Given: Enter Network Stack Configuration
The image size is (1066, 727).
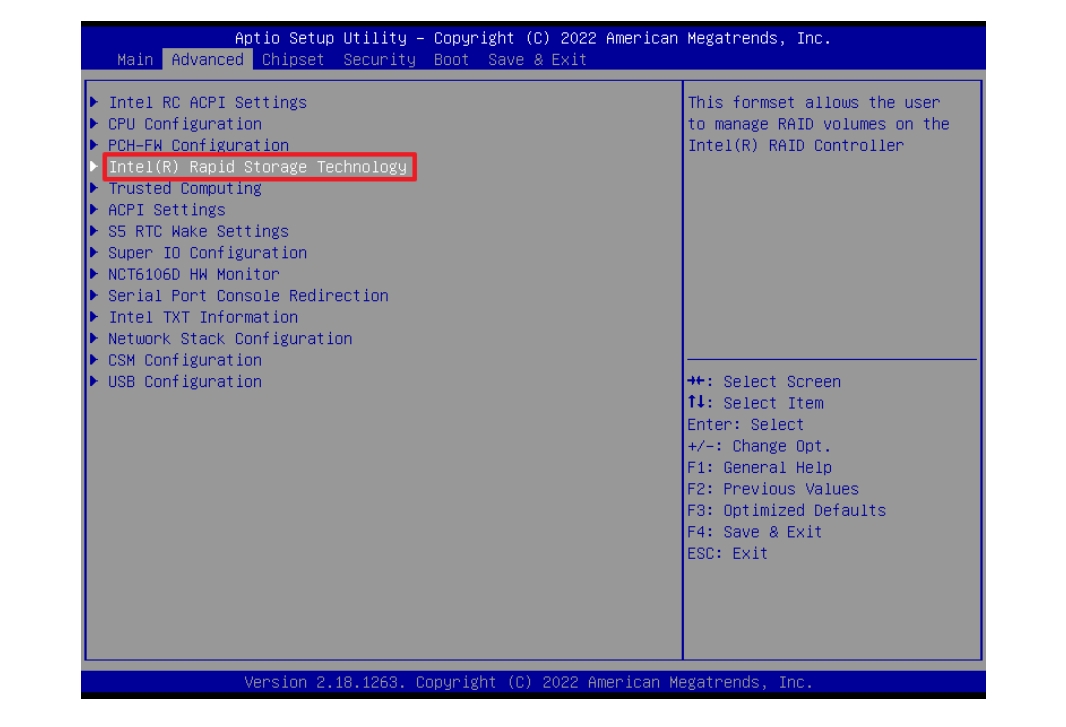Looking at the screenshot, I should pyautogui.click(x=230, y=339).
